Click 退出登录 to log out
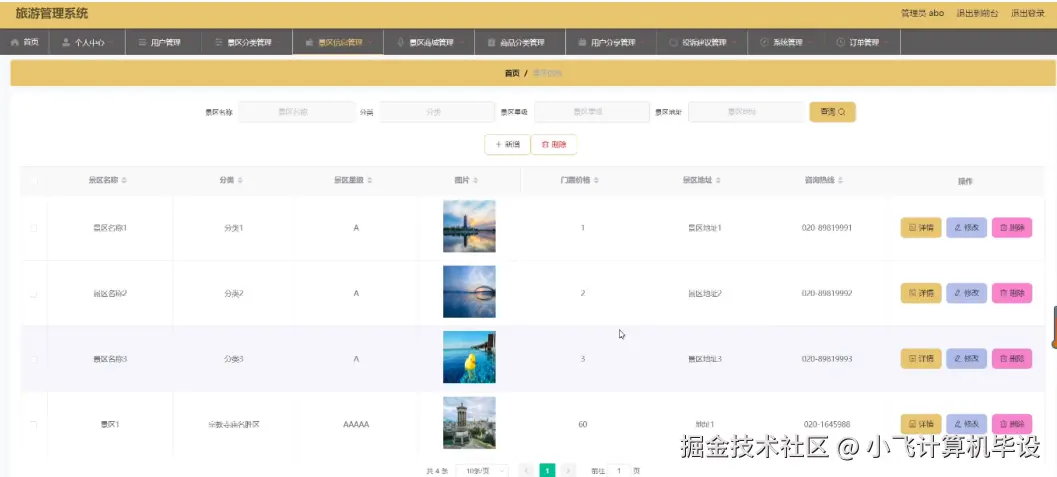 pyautogui.click(x=1027, y=13)
